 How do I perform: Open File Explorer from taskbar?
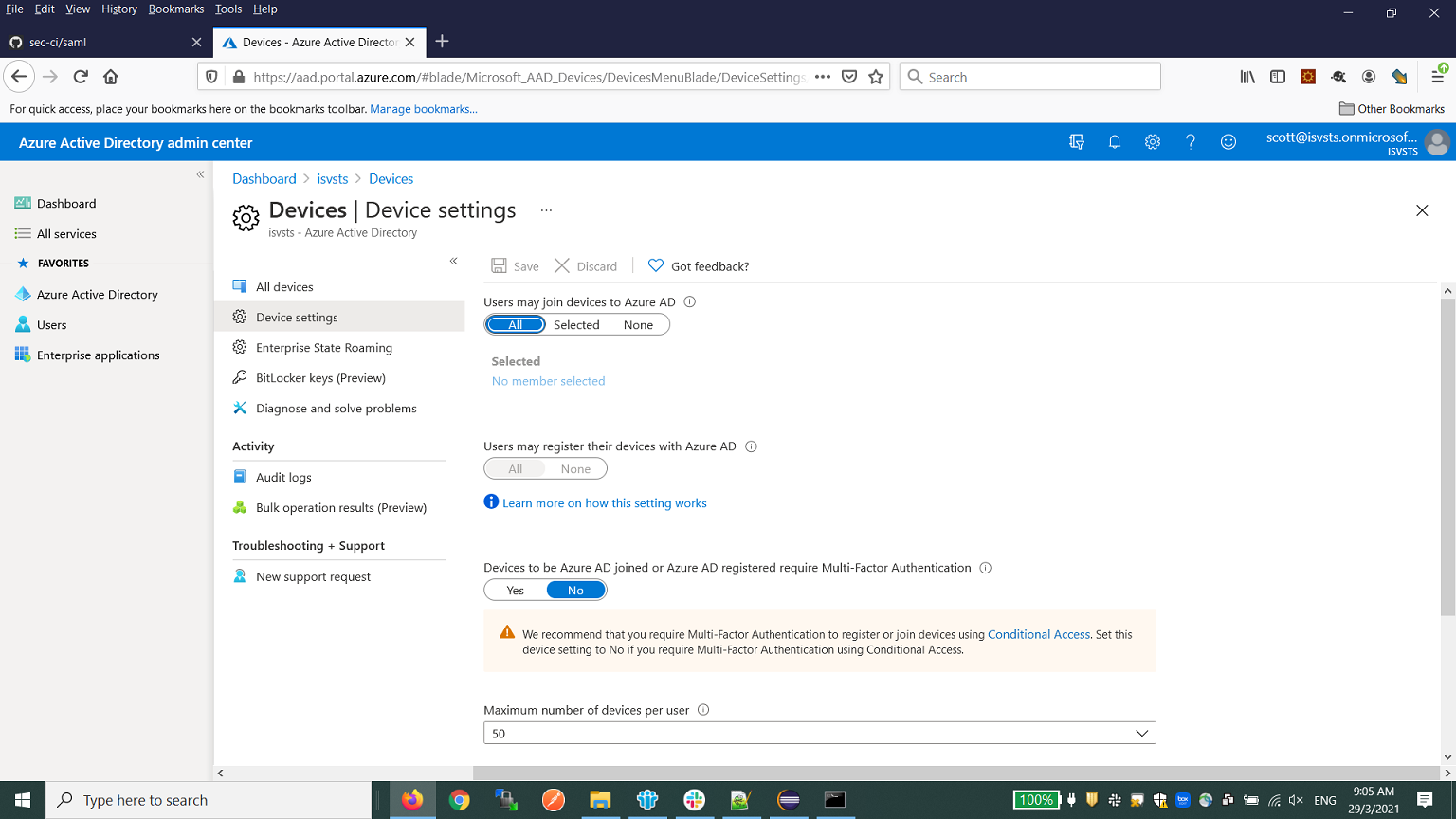(x=600, y=800)
